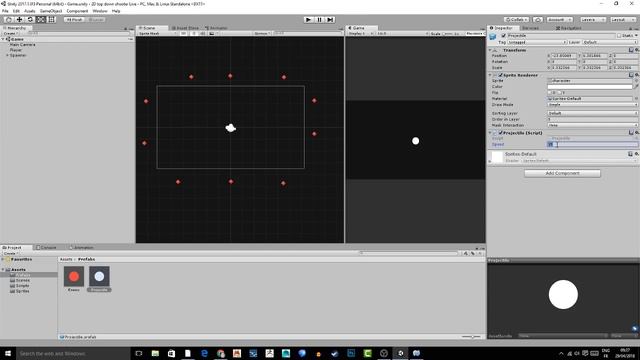
Task: Open Task View on the taskbar
Action: 139,353
